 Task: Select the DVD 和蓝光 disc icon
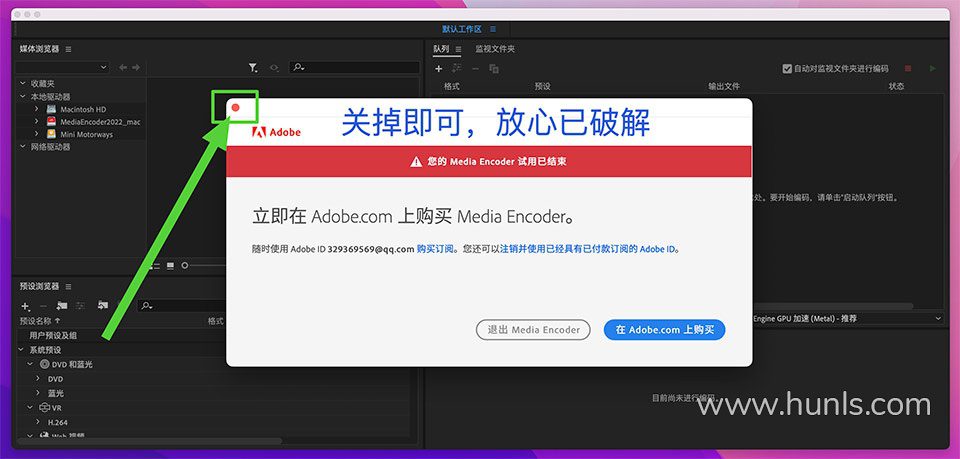click(x=44, y=364)
